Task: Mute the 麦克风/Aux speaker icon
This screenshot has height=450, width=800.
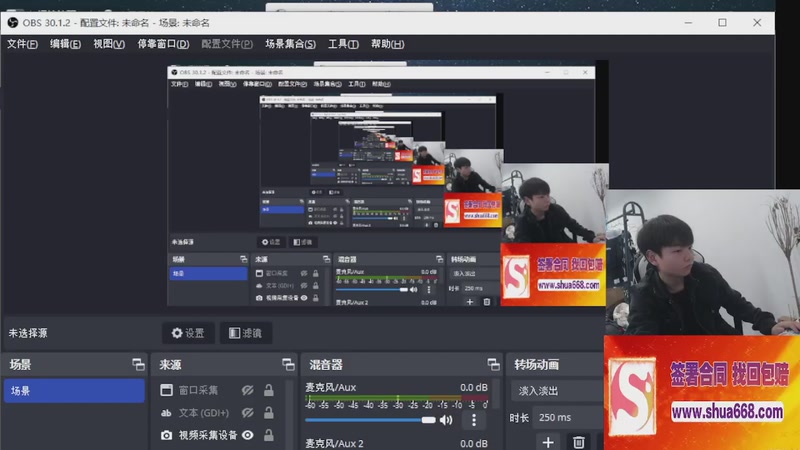Action: tap(446, 420)
